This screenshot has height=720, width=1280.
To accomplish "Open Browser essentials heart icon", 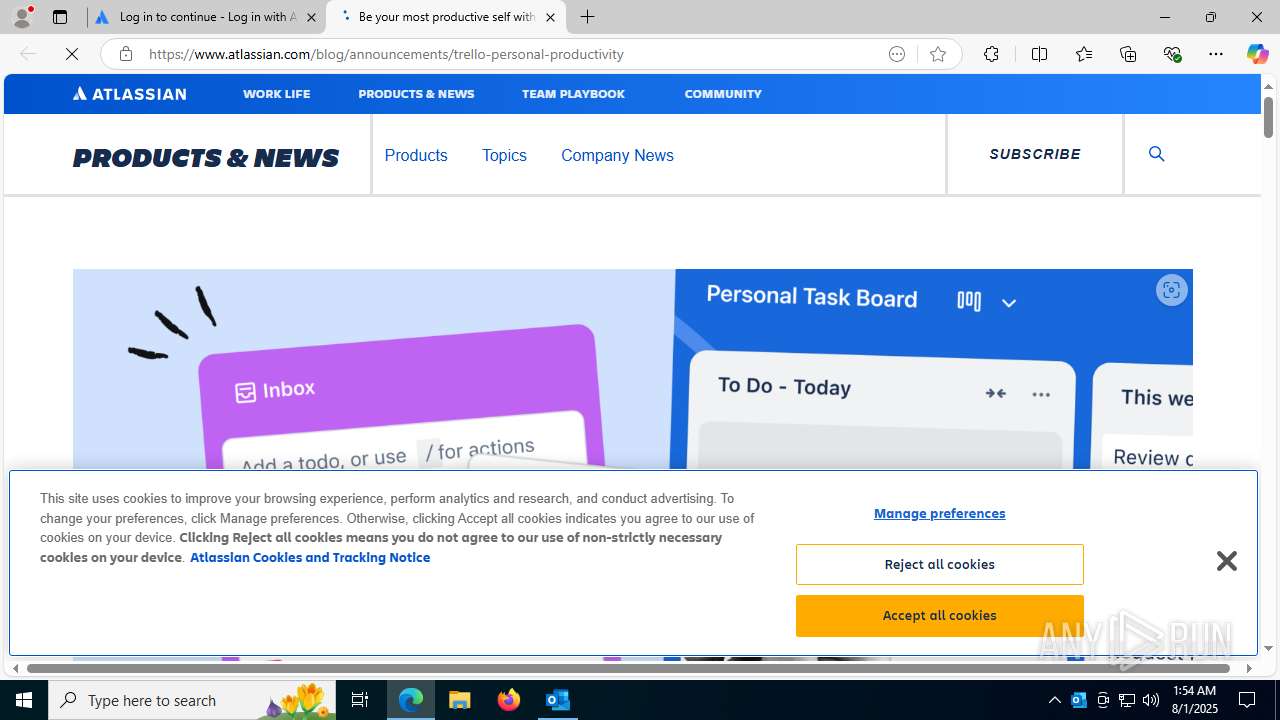I will [1172, 54].
